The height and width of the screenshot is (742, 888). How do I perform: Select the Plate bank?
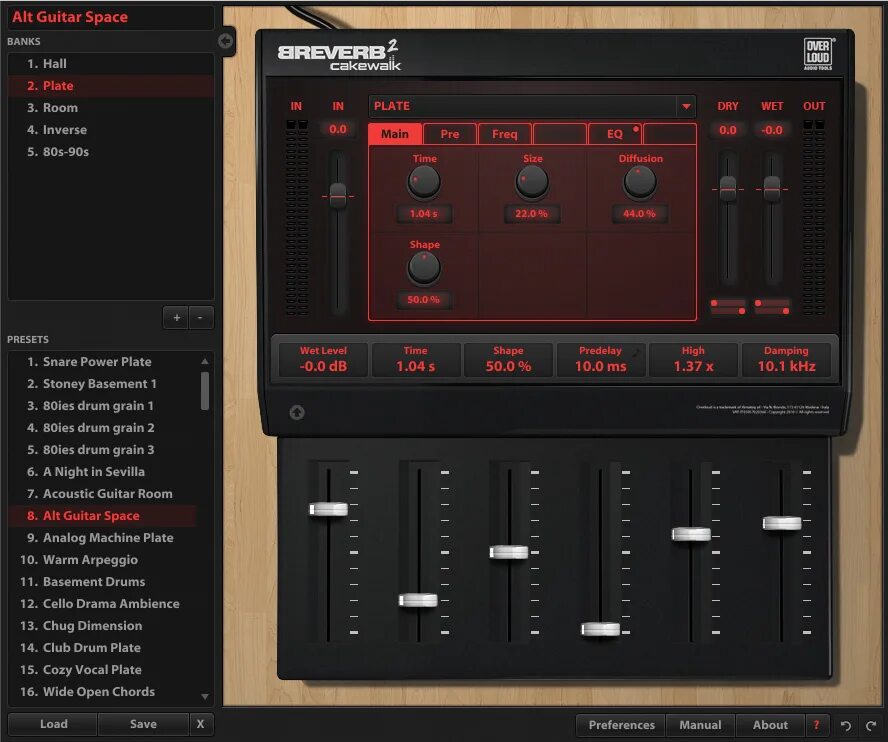click(x=110, y=86)
